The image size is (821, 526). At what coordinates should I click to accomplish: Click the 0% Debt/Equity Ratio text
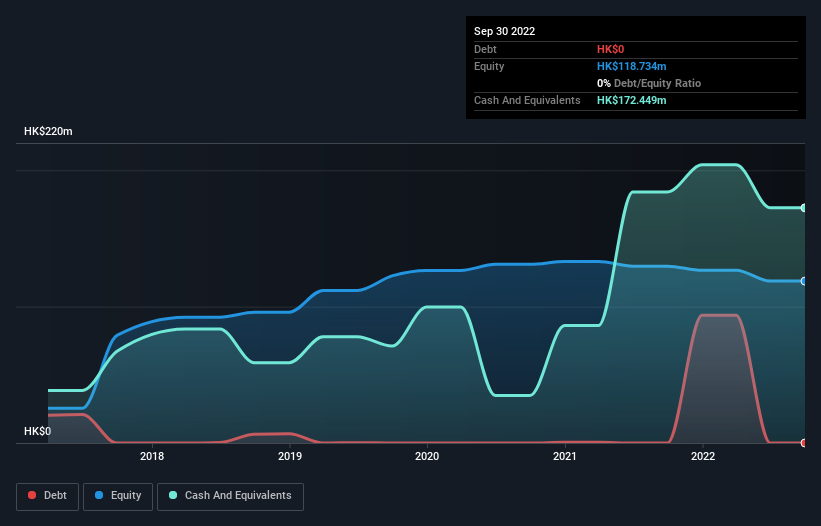[649, 83]
